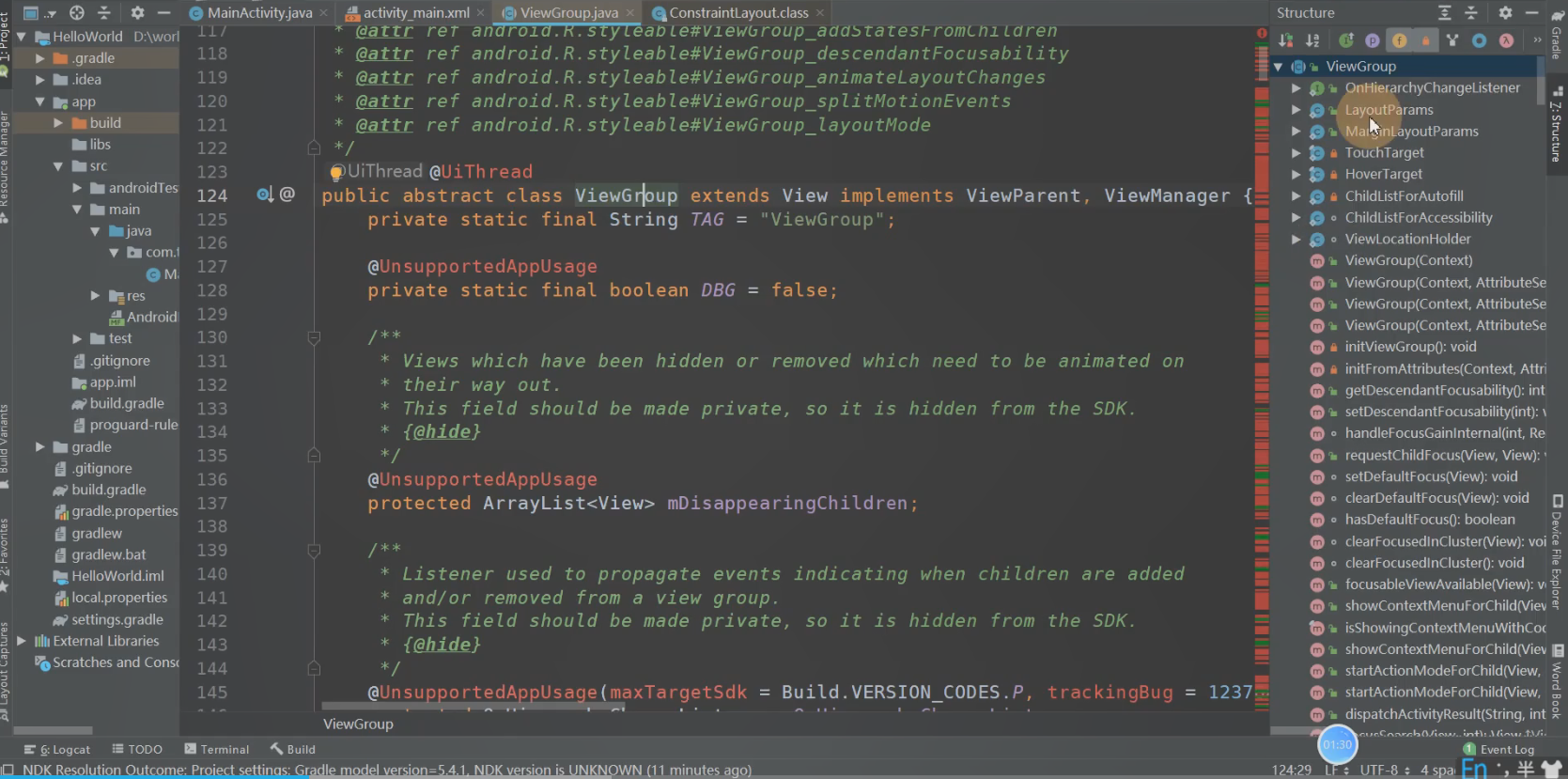Expand the res folder
Screen dimensions: 1568x779
coord(96,295)
